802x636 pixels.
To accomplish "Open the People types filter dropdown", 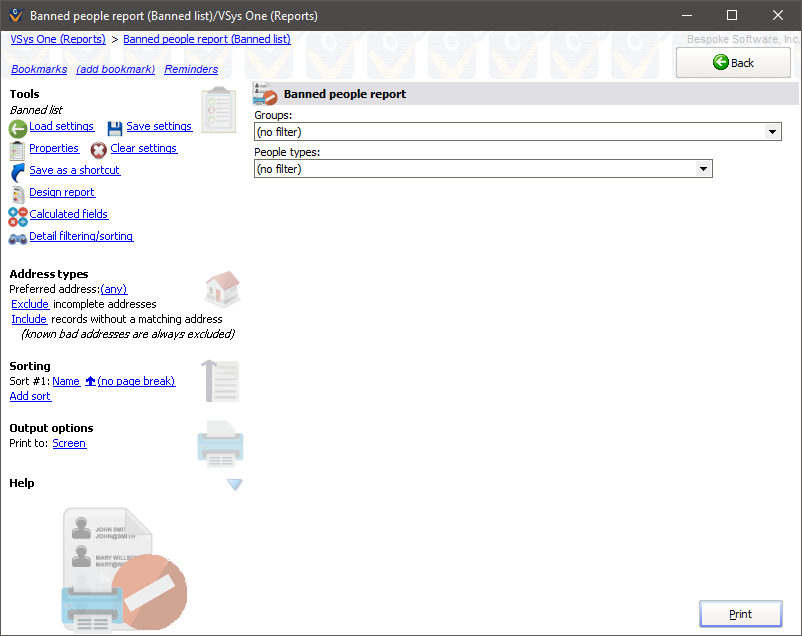I will coord(705,168).
